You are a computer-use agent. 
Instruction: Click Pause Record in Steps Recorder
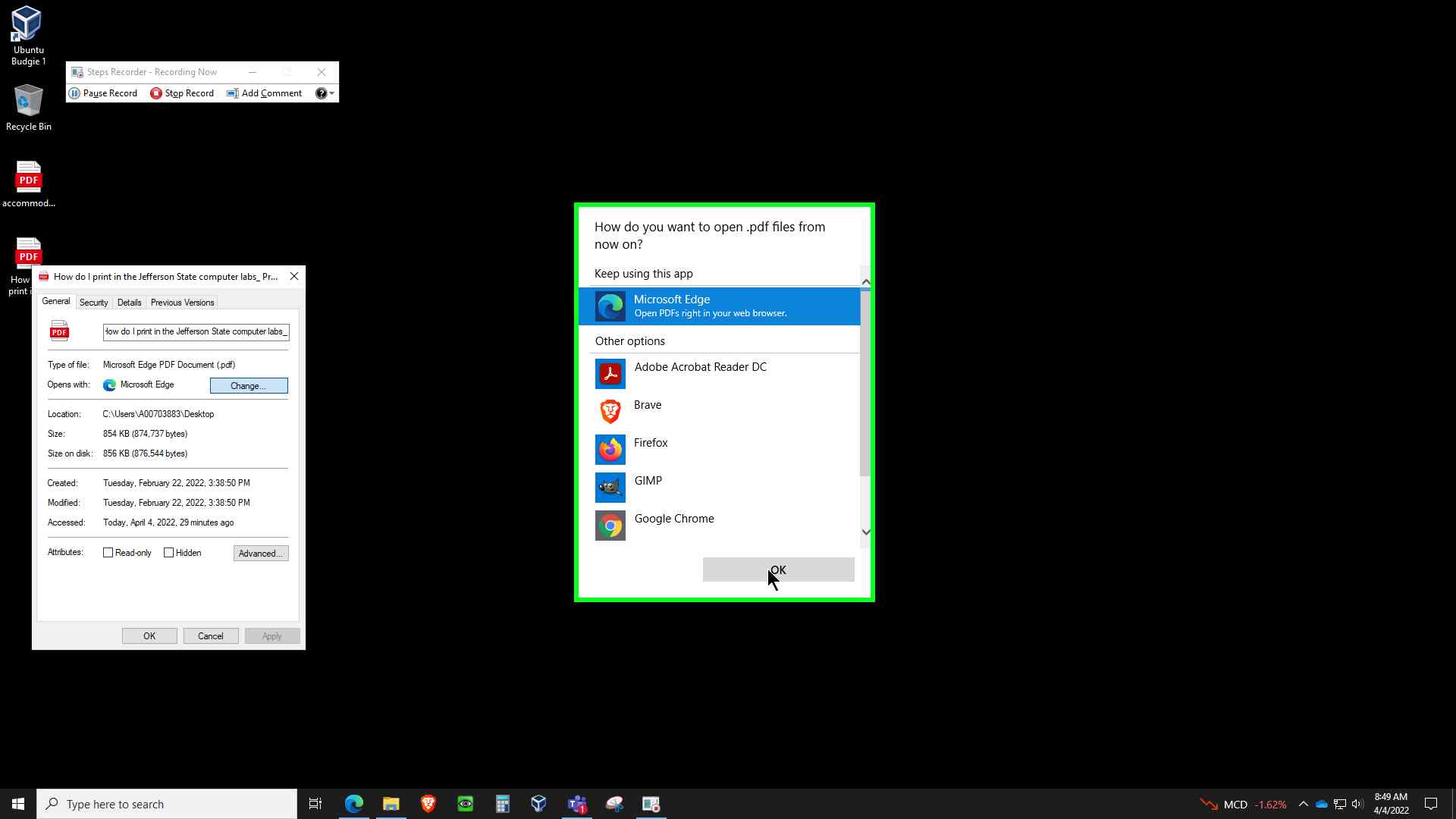click(x=103, y=93)
